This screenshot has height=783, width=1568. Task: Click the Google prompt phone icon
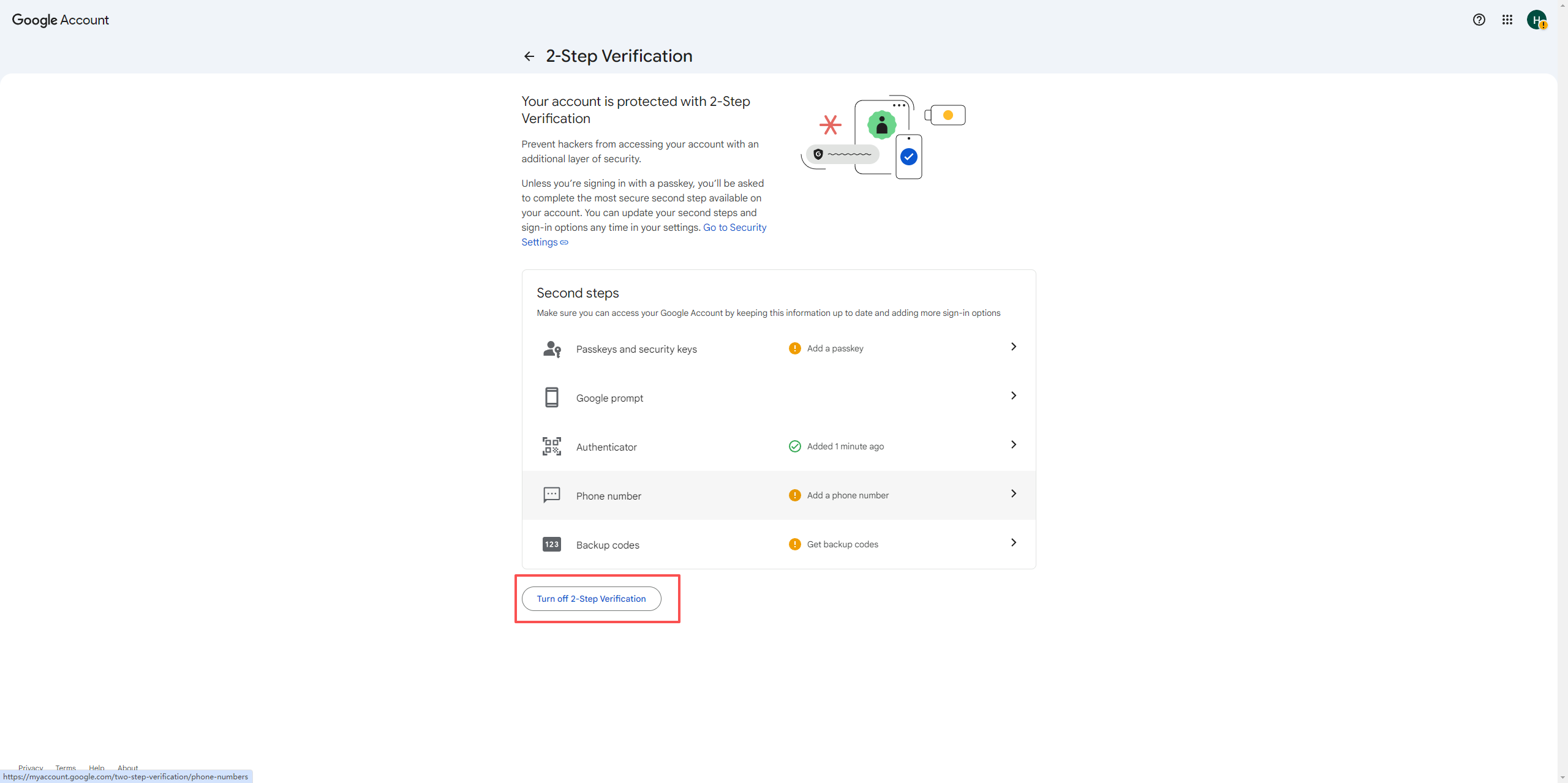click(552, 397)
